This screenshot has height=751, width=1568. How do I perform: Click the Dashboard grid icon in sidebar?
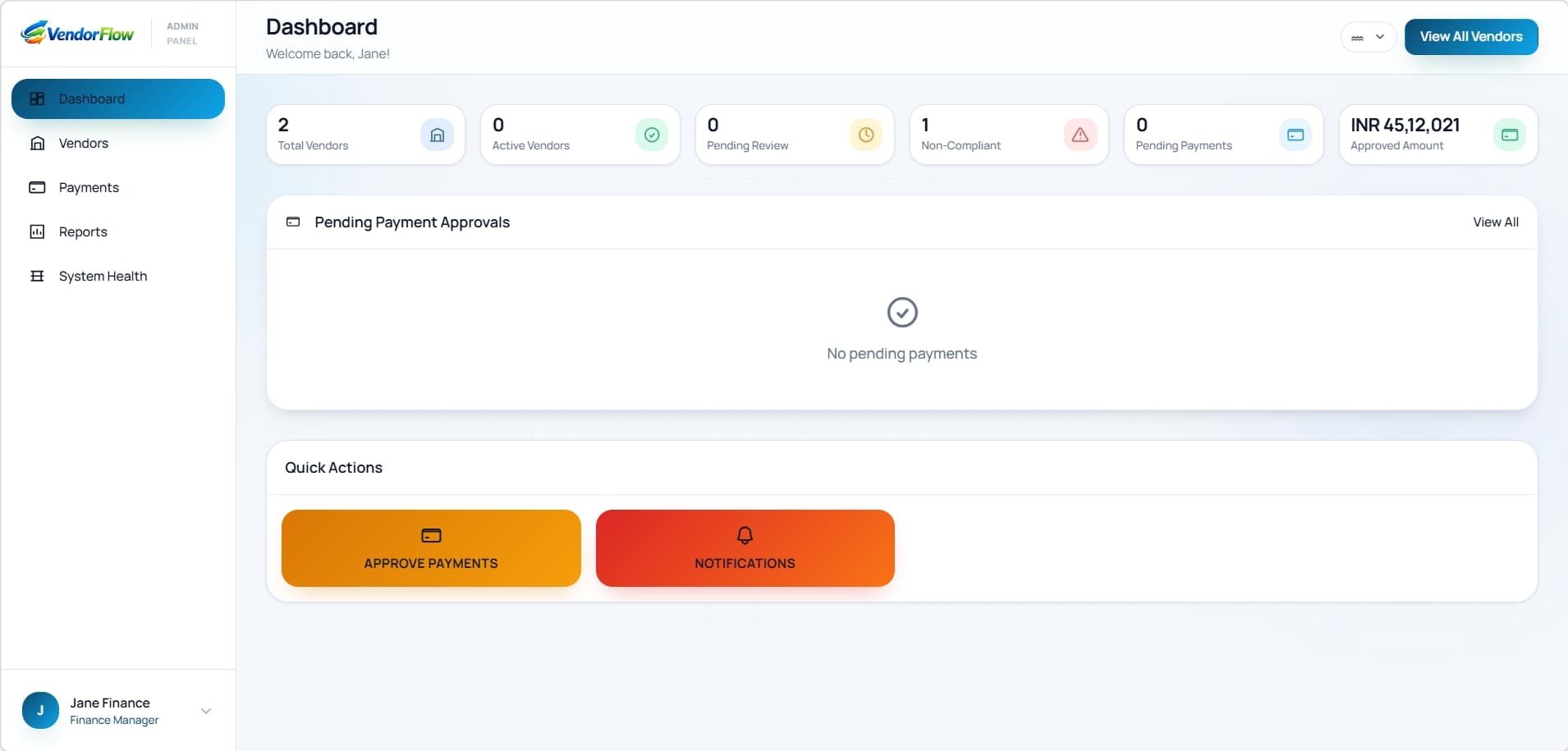tap(38, 98)
